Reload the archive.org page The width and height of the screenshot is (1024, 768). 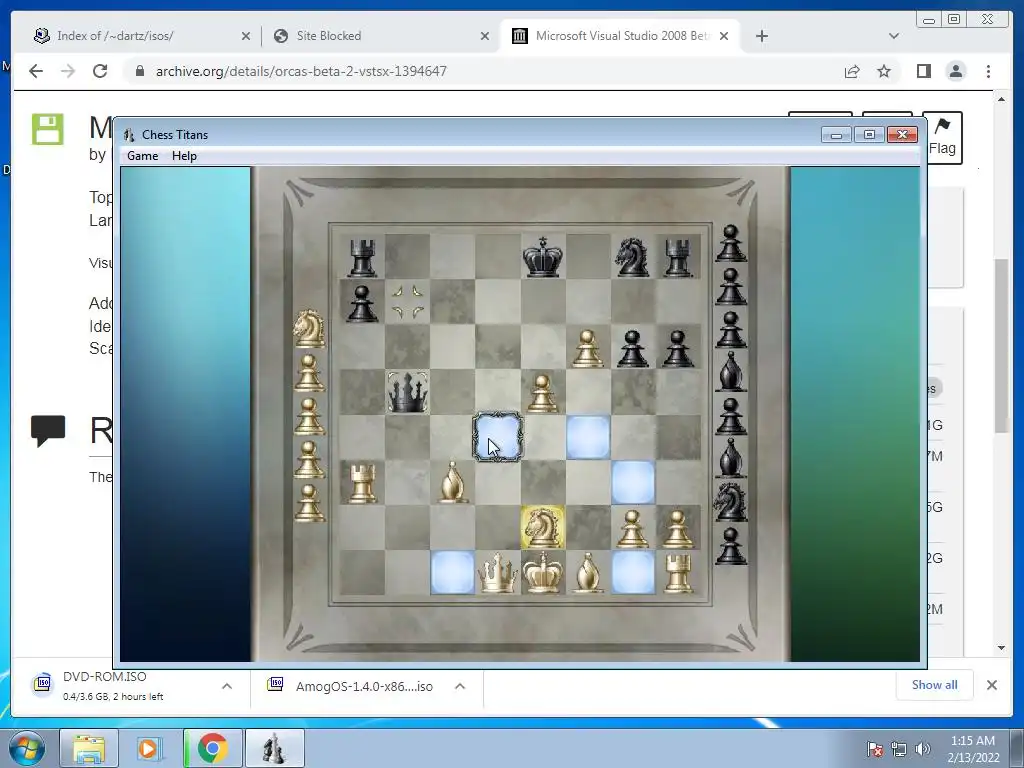100,71
